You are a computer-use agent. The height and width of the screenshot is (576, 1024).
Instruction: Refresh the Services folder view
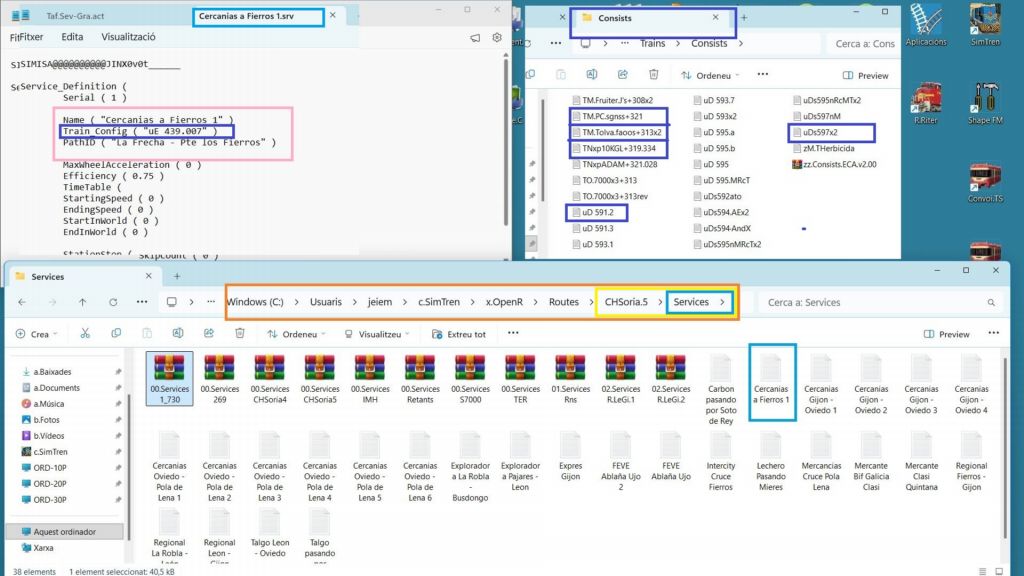point(113,302)
